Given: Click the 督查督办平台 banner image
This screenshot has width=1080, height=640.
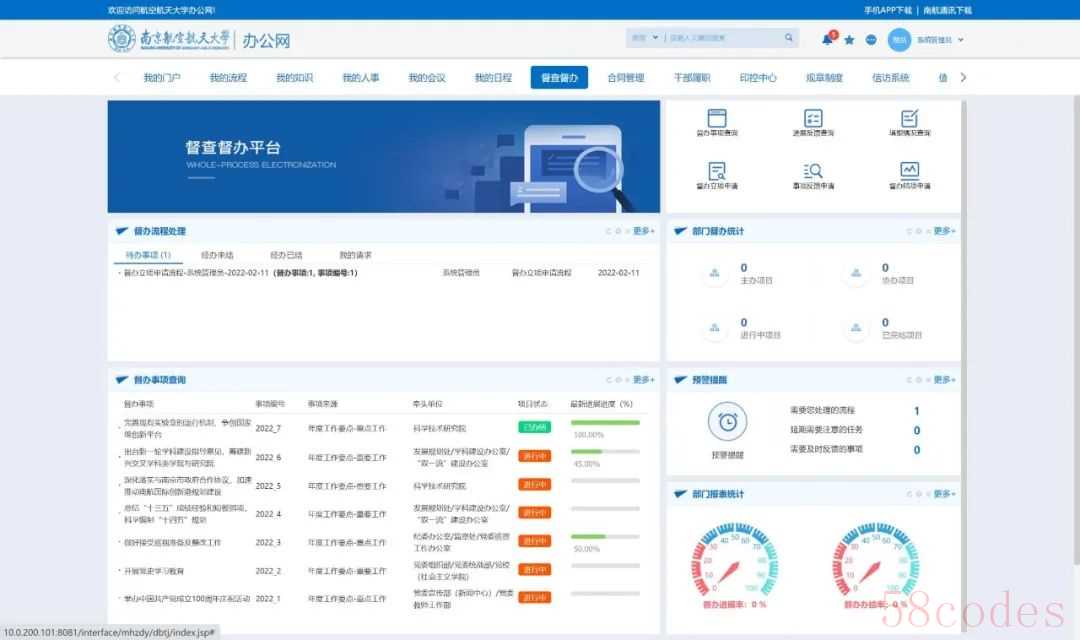Looking at the screenshot, I should [384, 156].
